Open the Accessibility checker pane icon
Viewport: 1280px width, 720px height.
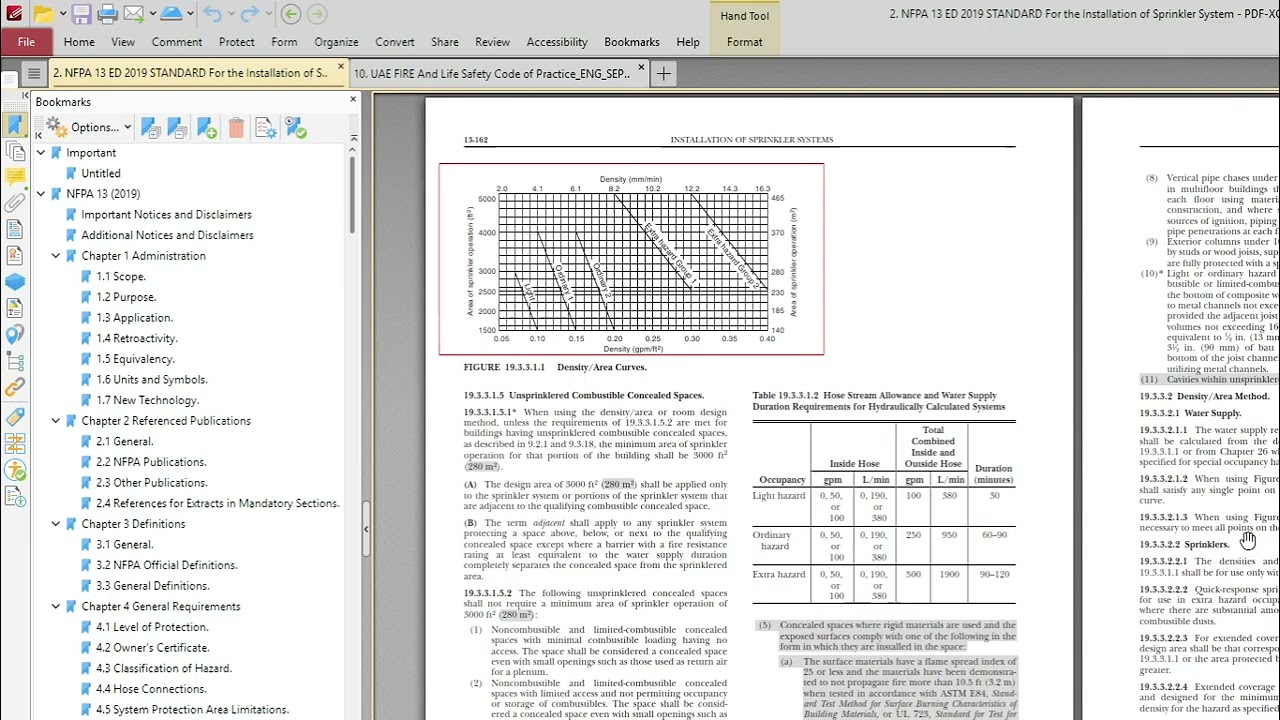tap(14, 469)
